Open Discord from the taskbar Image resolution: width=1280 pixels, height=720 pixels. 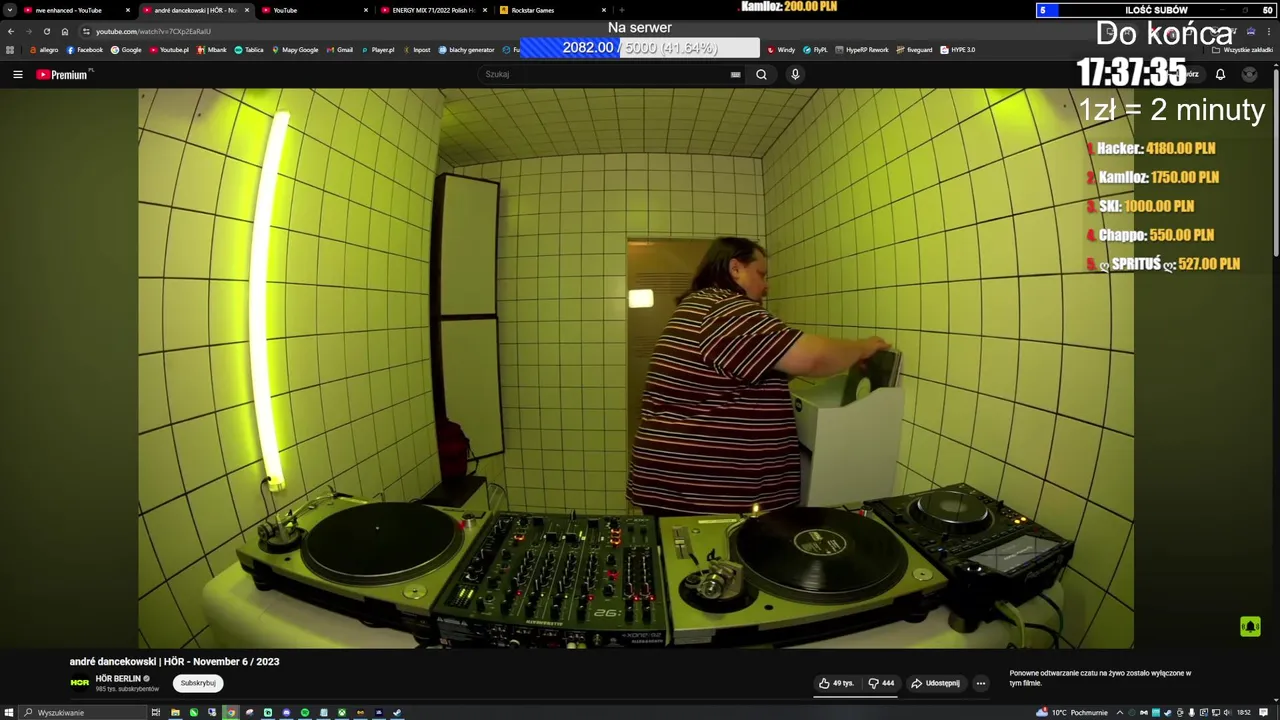286,713
